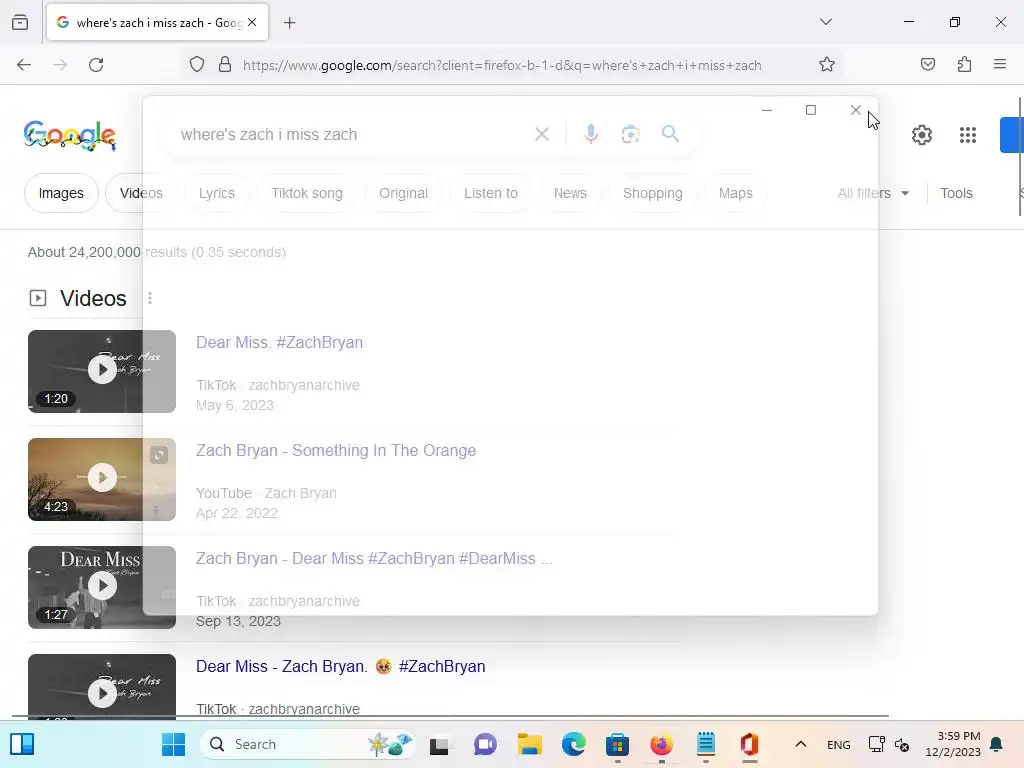Open search Tools options
Image resolution: width=1024 pixels, height=768 pixels.
click(956, 193)
